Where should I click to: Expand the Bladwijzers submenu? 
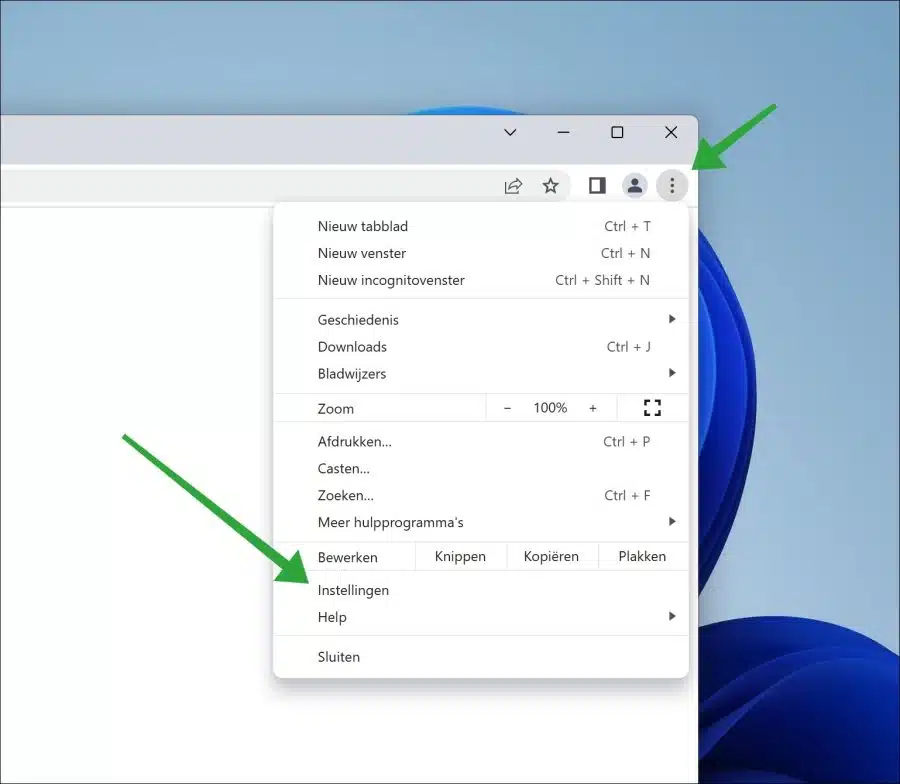tap(481, 374)
